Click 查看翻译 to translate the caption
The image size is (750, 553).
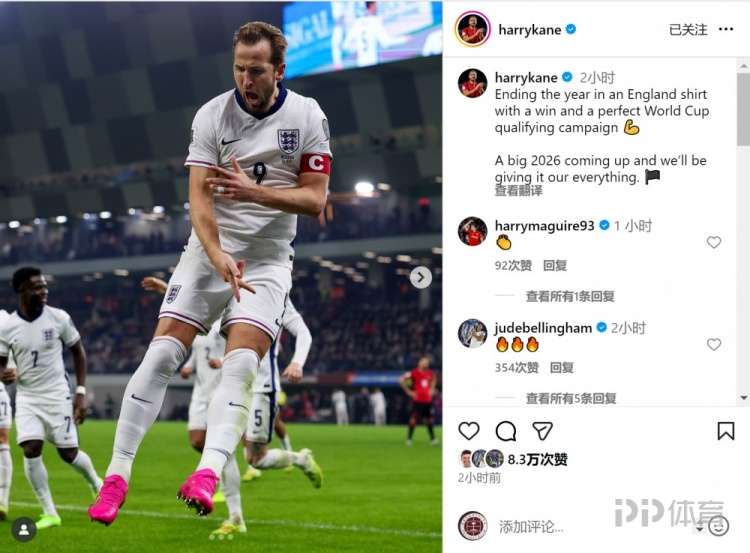pyautogui.click(x=518, y=191)
